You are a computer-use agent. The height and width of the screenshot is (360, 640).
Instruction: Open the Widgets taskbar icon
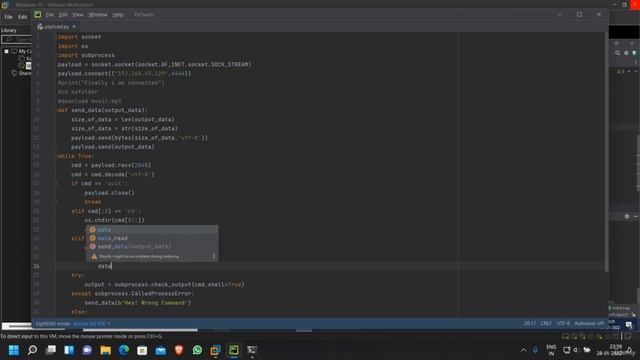click(69, 350)
